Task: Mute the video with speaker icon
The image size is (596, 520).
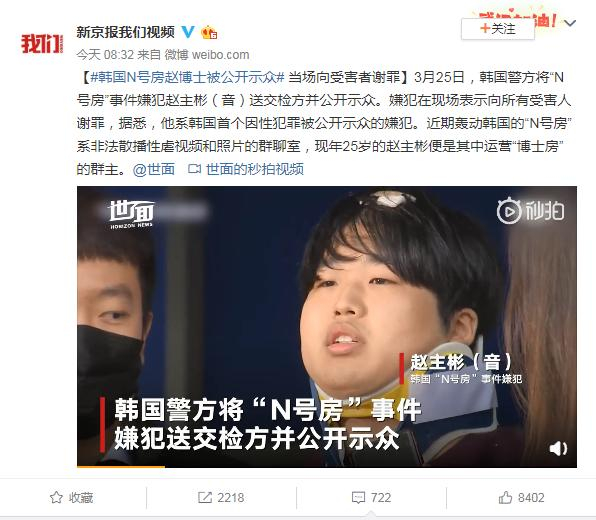Action: point(558,449)
